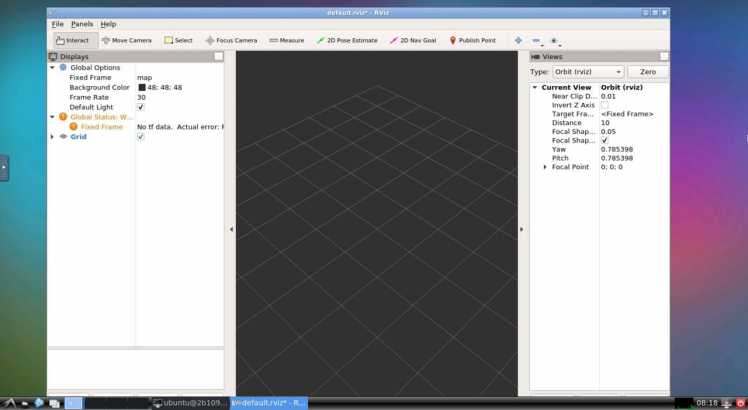
Task: Select the Interact tool
Action: (x=72, y=40)
